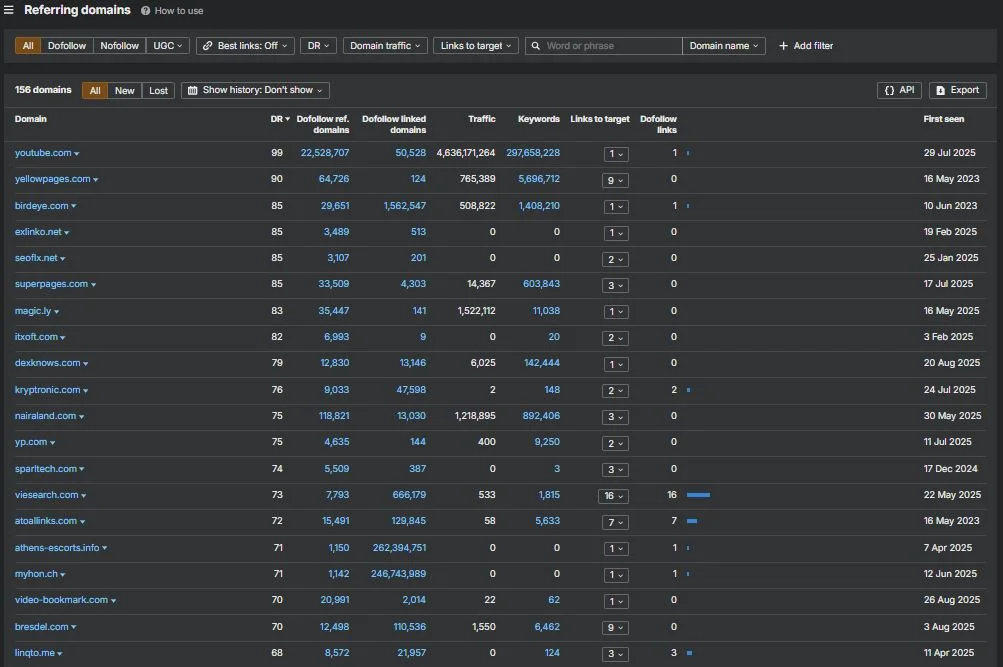Click 892,406 keywords for nairaland.com

pyautogui.click(x=541, y=416)
